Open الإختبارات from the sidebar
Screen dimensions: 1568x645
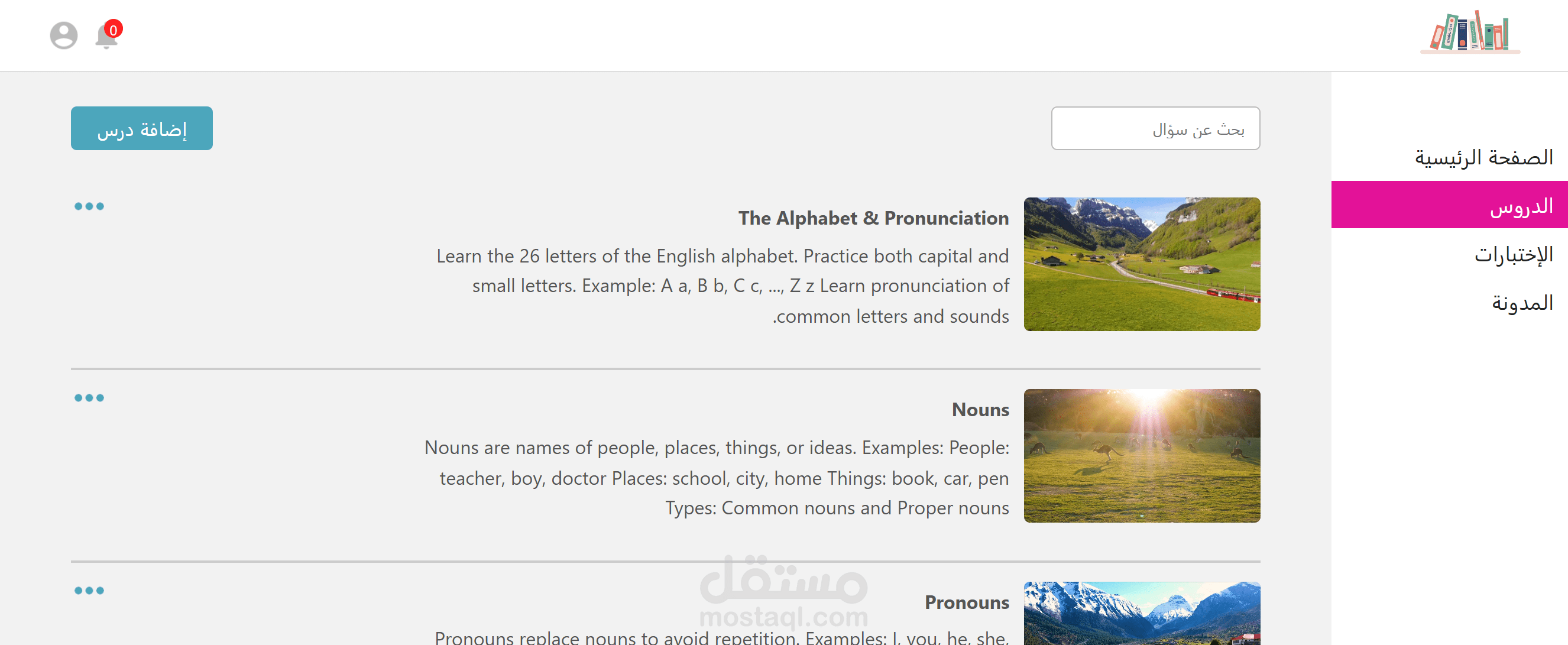click(x=1512, y=254)
